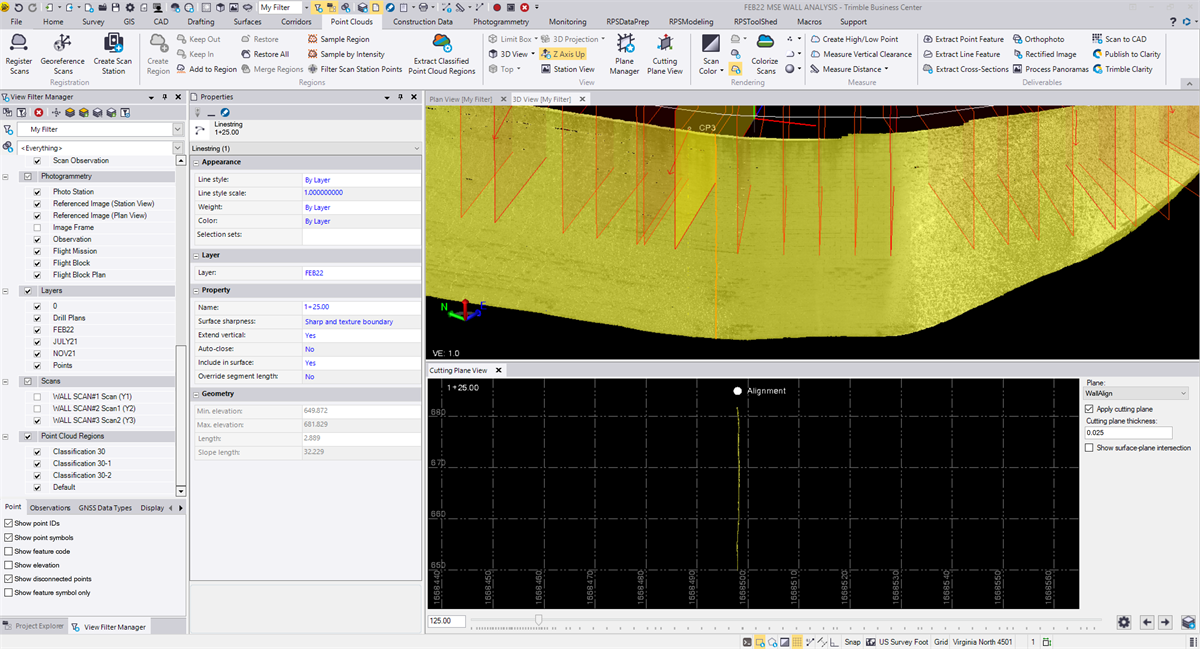Click Virginia North 4501 coordinate system
Viewport: 1200px width, 649px height.
pos(983,642)
